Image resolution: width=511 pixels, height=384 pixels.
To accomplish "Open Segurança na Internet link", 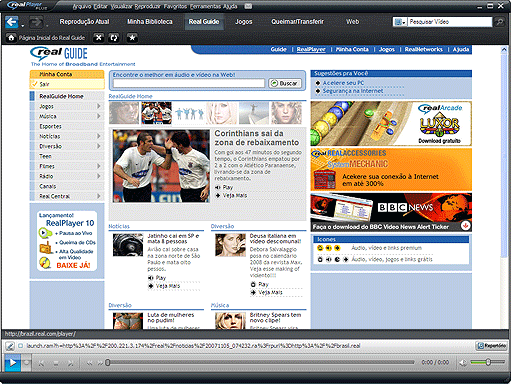I will point(353,91).
